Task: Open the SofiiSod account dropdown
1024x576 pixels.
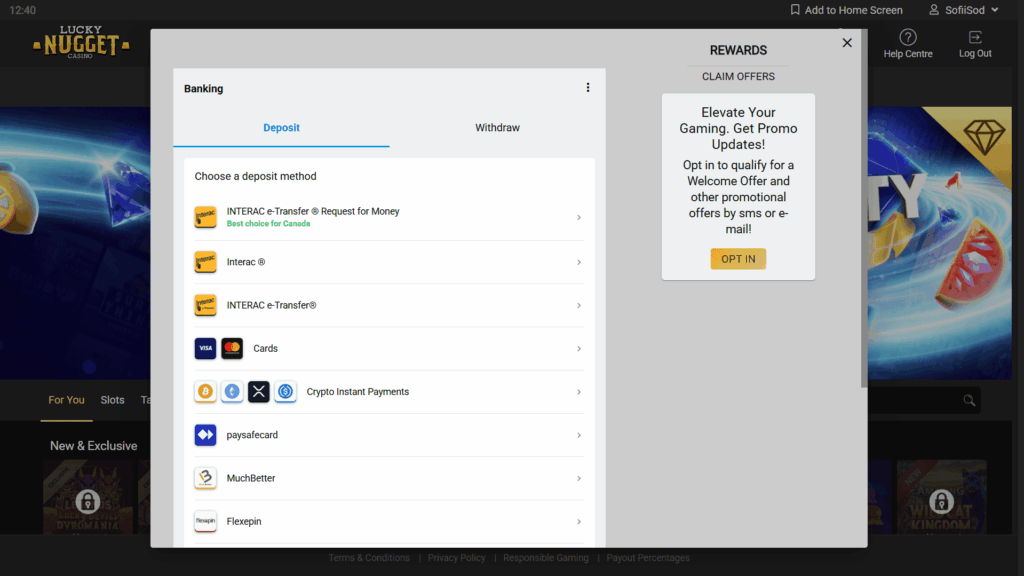Action: tap(957, 10)
